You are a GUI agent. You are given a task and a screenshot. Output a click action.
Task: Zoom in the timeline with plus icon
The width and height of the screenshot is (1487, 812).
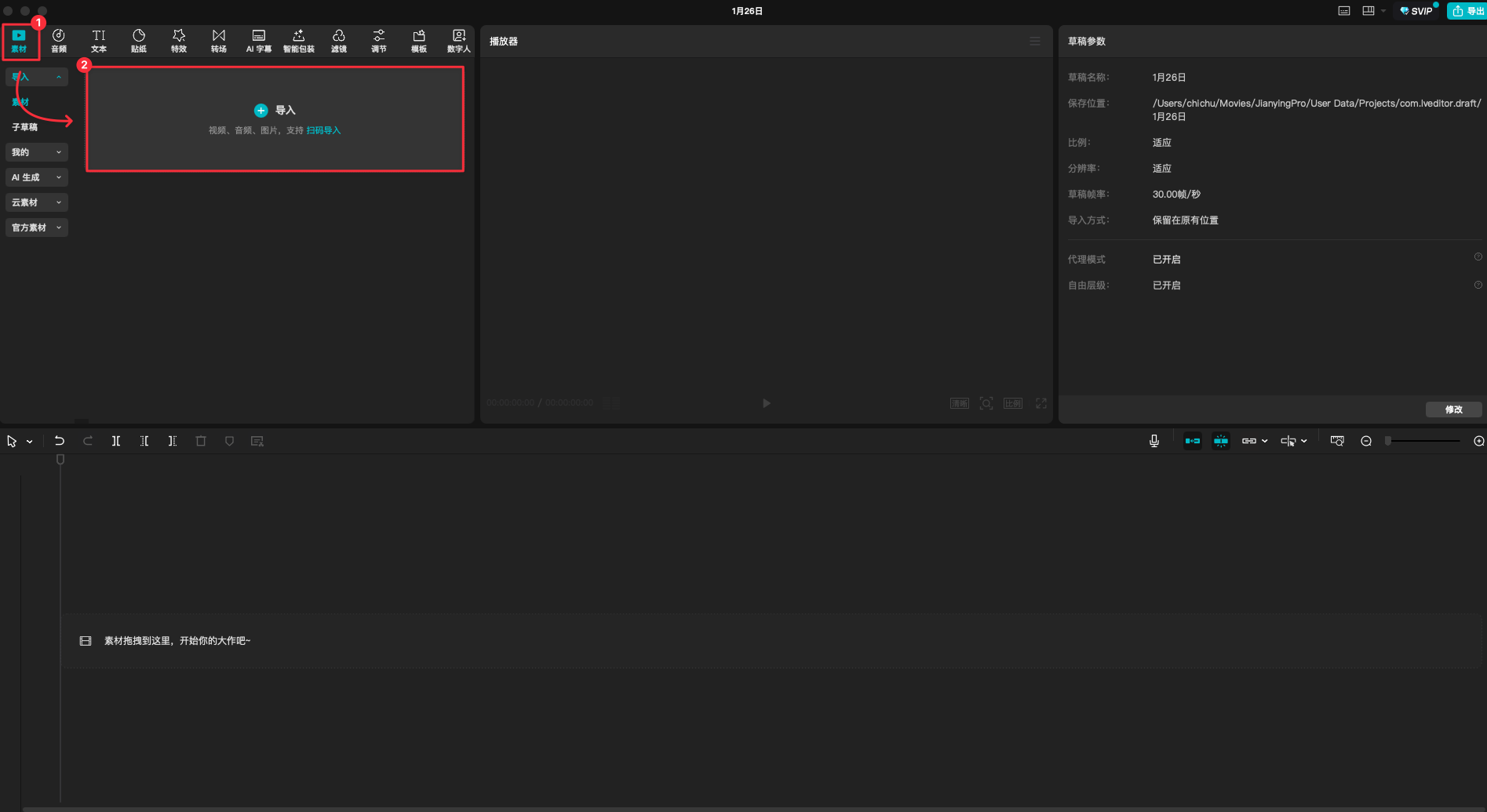tap(1479, 441)
